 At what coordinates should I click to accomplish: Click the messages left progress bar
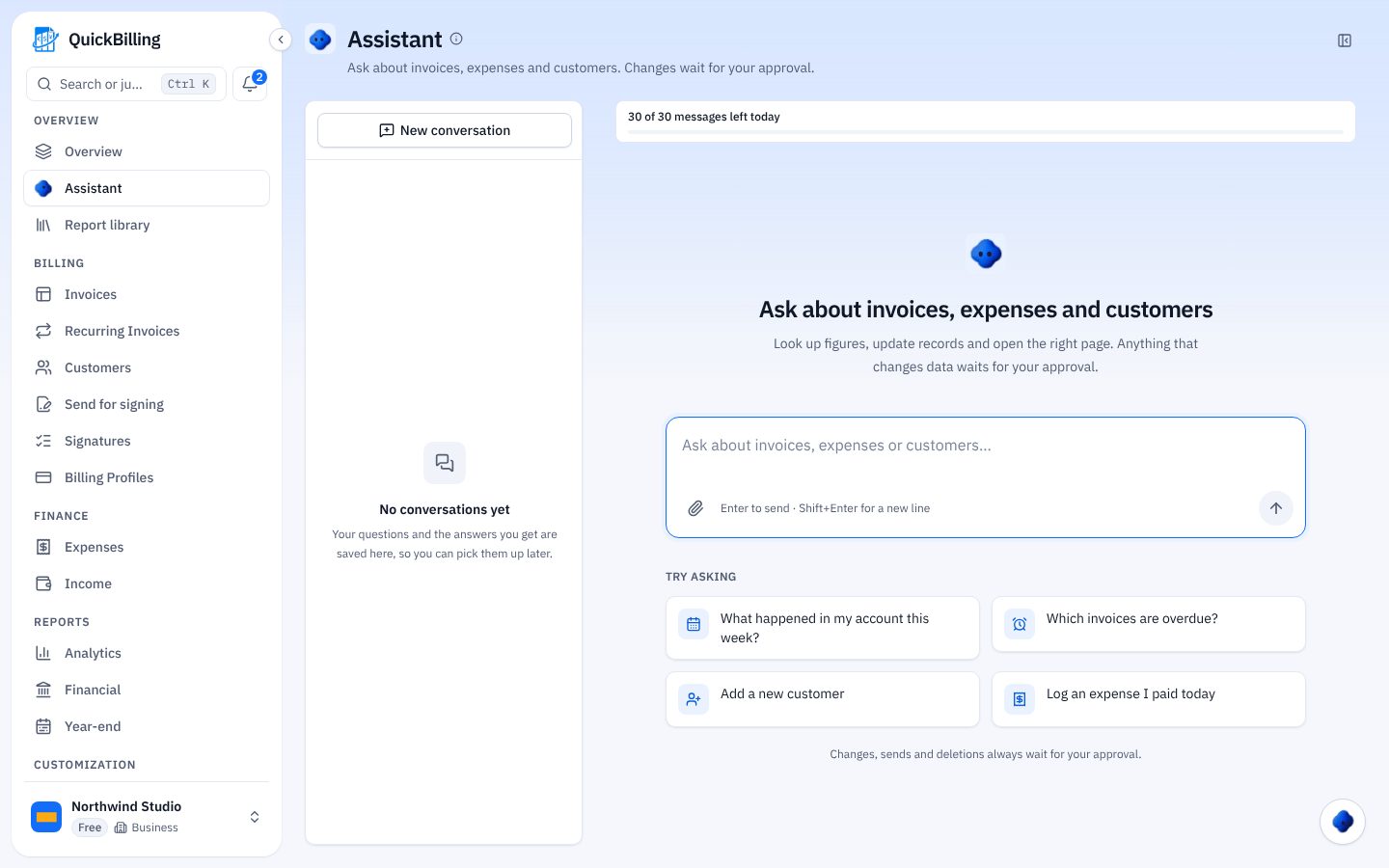986,132
